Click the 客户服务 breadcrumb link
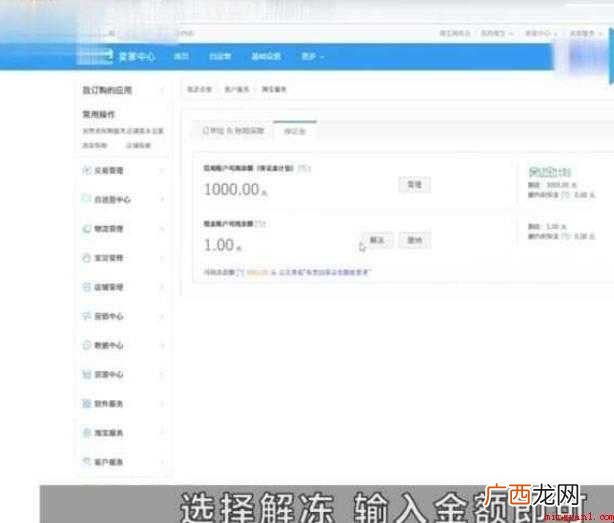614x523 pixels. coord(237,90)
